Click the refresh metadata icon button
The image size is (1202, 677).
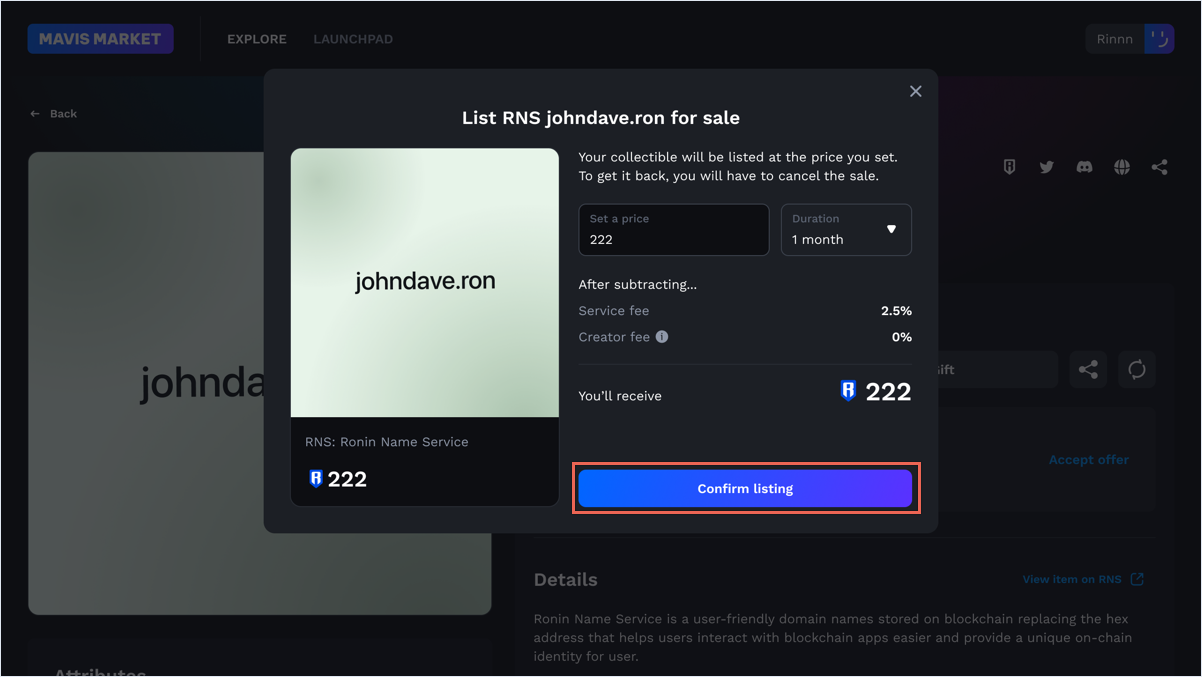point(1137,370)
